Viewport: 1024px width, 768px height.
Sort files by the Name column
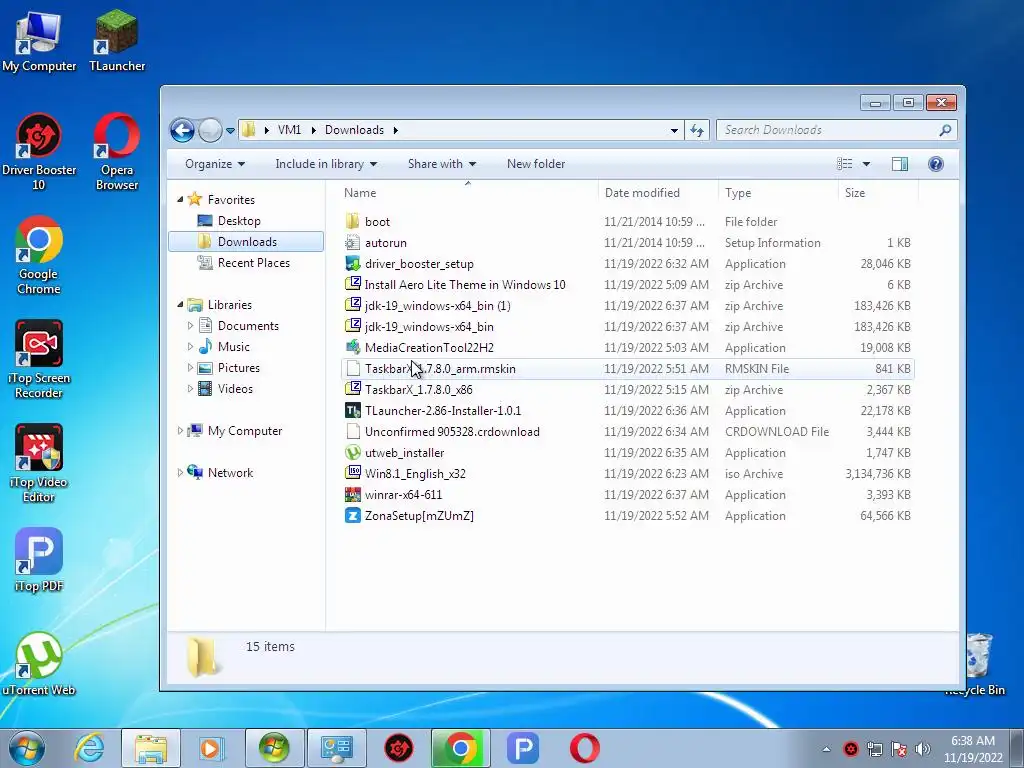468,193
